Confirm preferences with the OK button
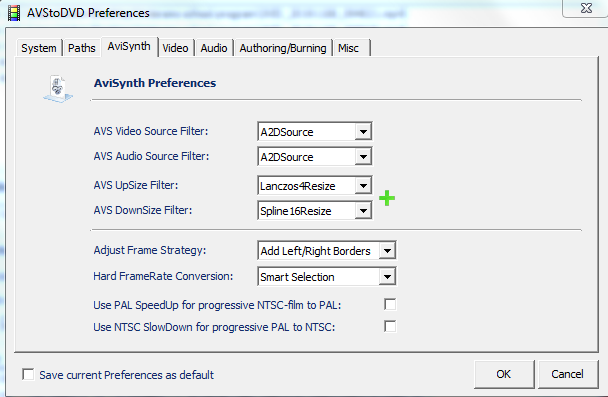The width and height of the screenshot is (608, 397). pos(504,374)
